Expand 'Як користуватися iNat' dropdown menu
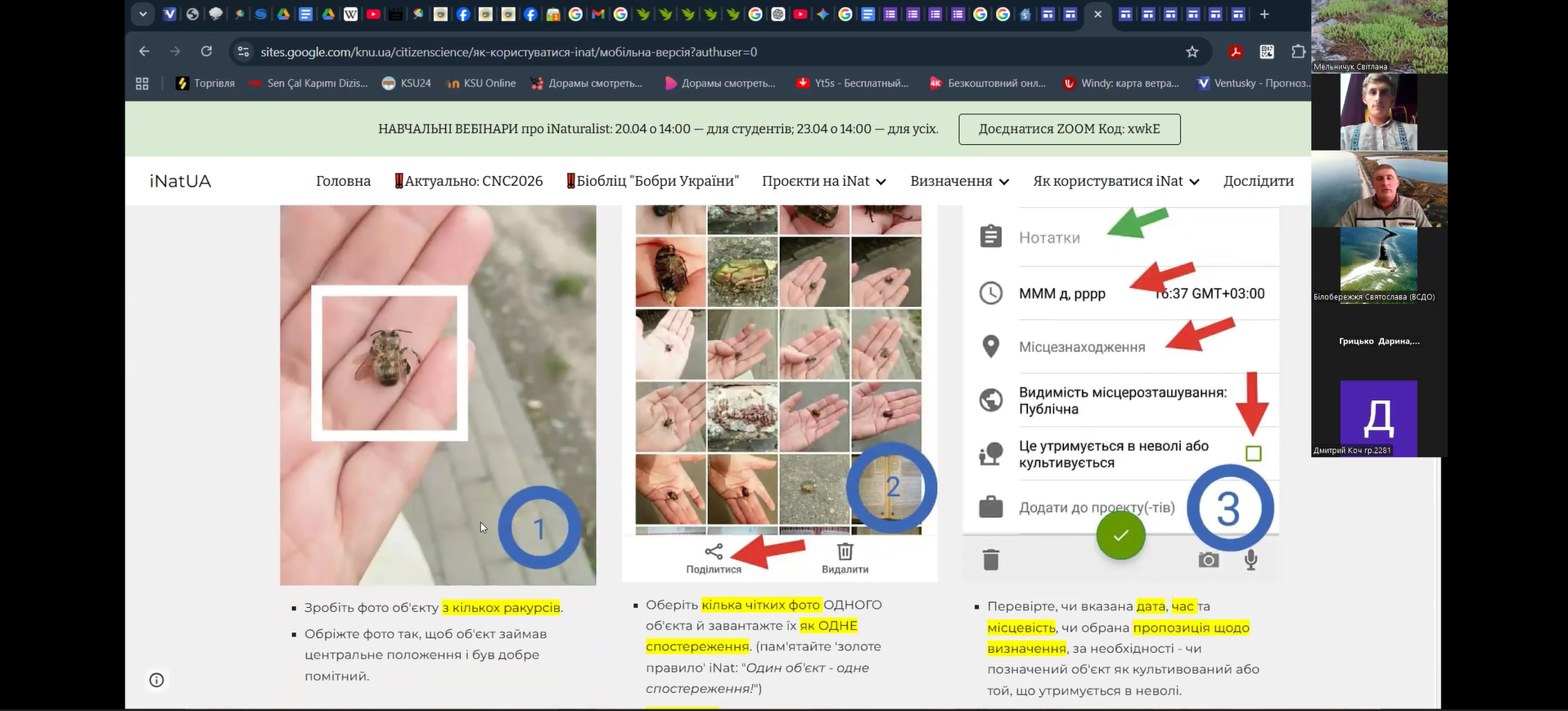 pyautogui.click(x=1115, y=181)
